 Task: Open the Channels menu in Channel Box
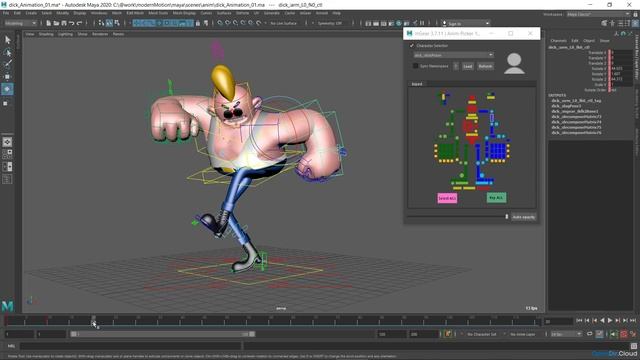click(x=558, y=41)
